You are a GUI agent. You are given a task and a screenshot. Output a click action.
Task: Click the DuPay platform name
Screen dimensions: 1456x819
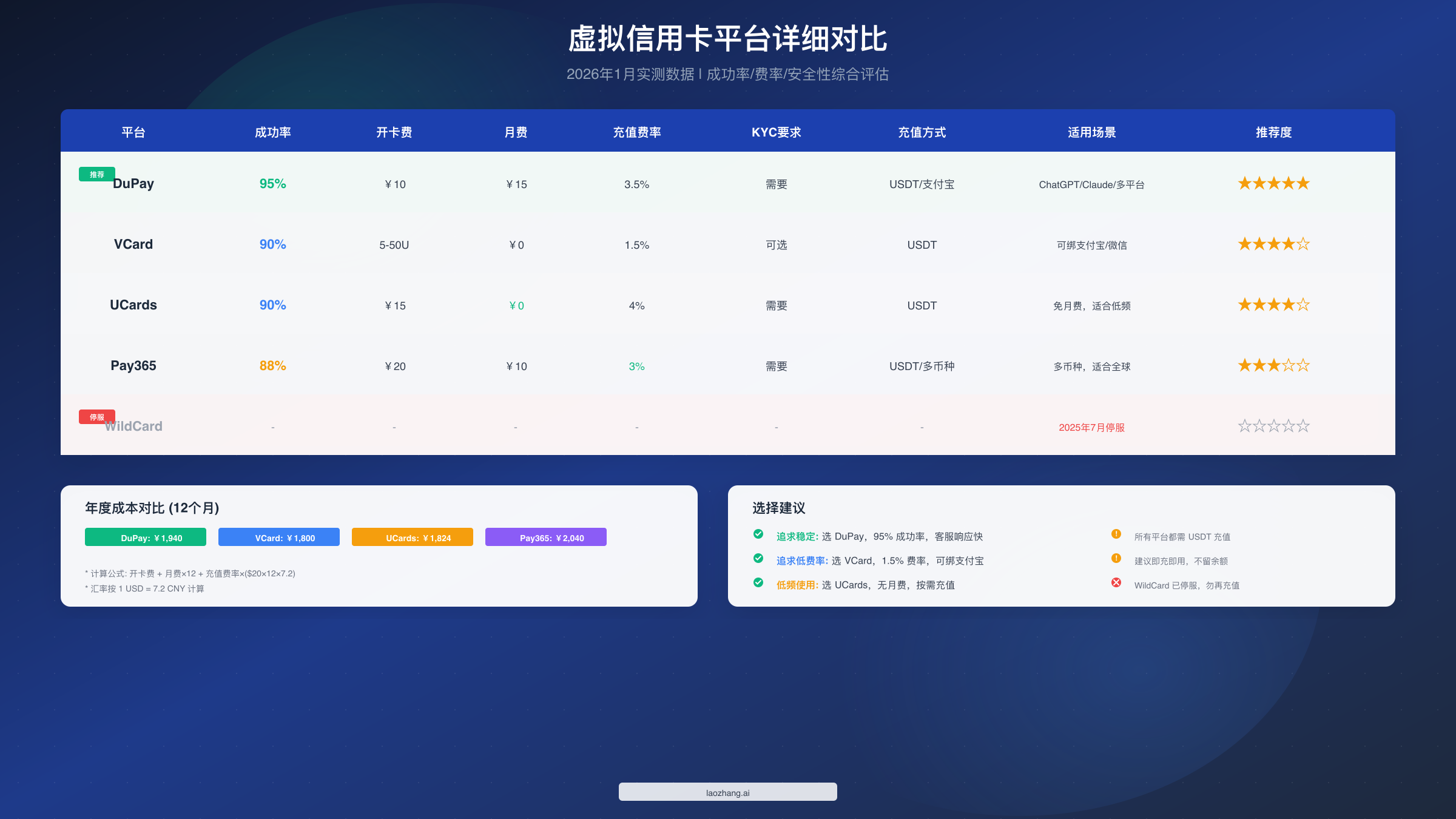coord(133,183)
